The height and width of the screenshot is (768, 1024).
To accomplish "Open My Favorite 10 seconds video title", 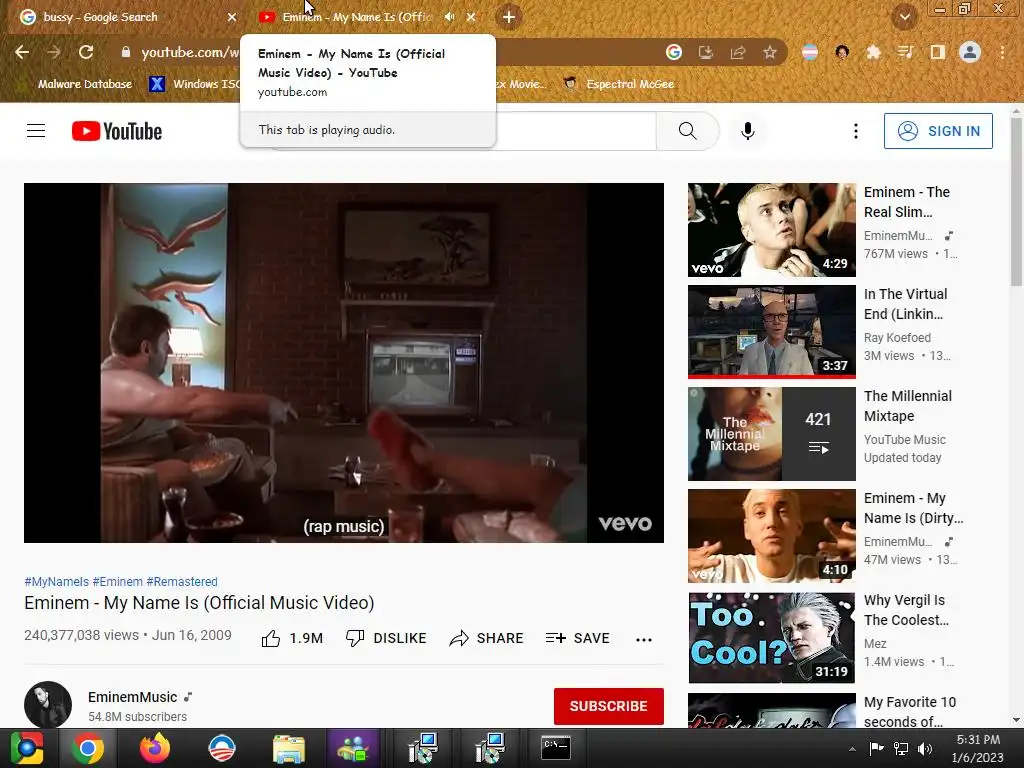I will pyautogui.click(x=910, y=712).
